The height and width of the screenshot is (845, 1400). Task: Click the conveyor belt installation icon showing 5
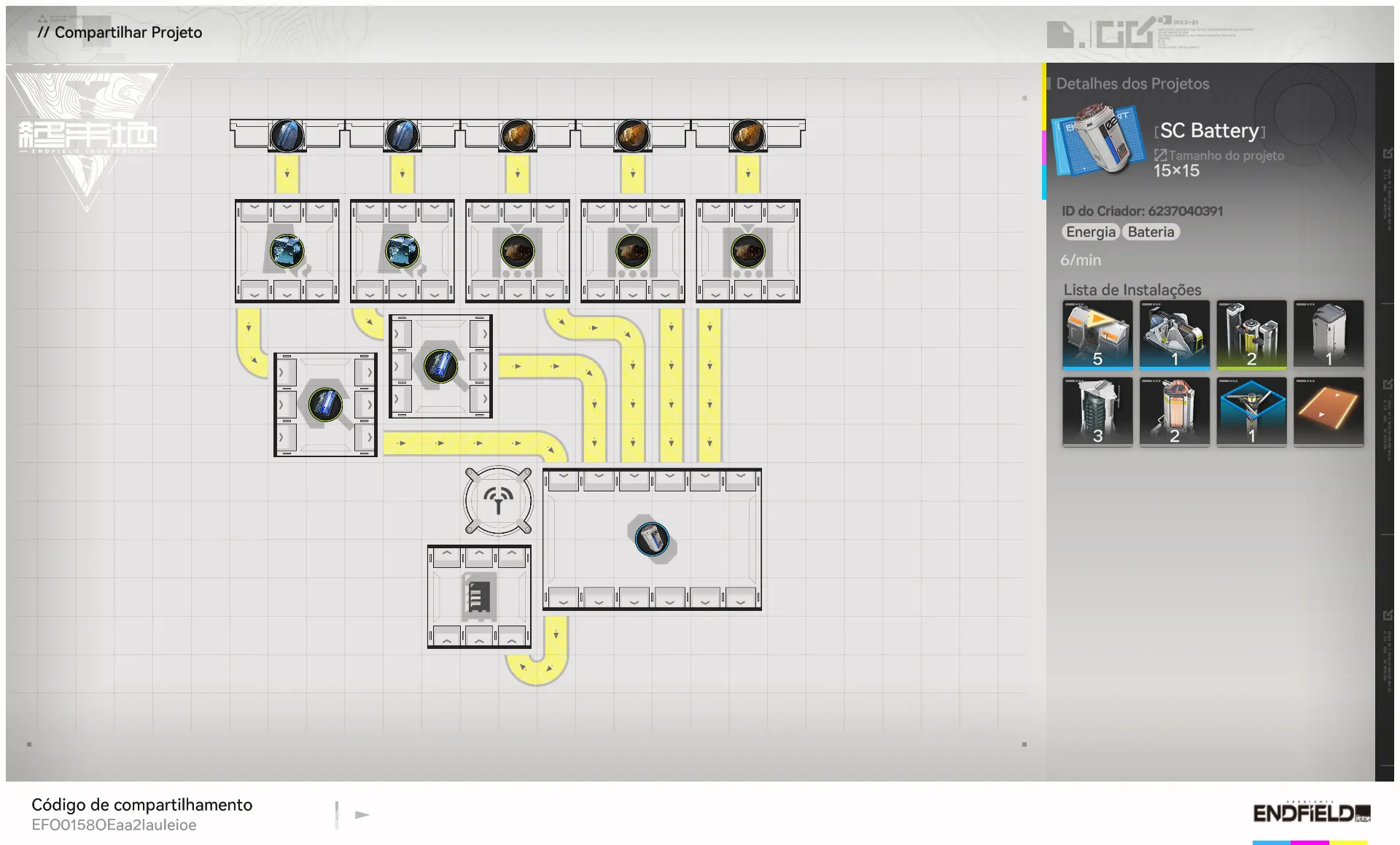tap(1097, 335)
